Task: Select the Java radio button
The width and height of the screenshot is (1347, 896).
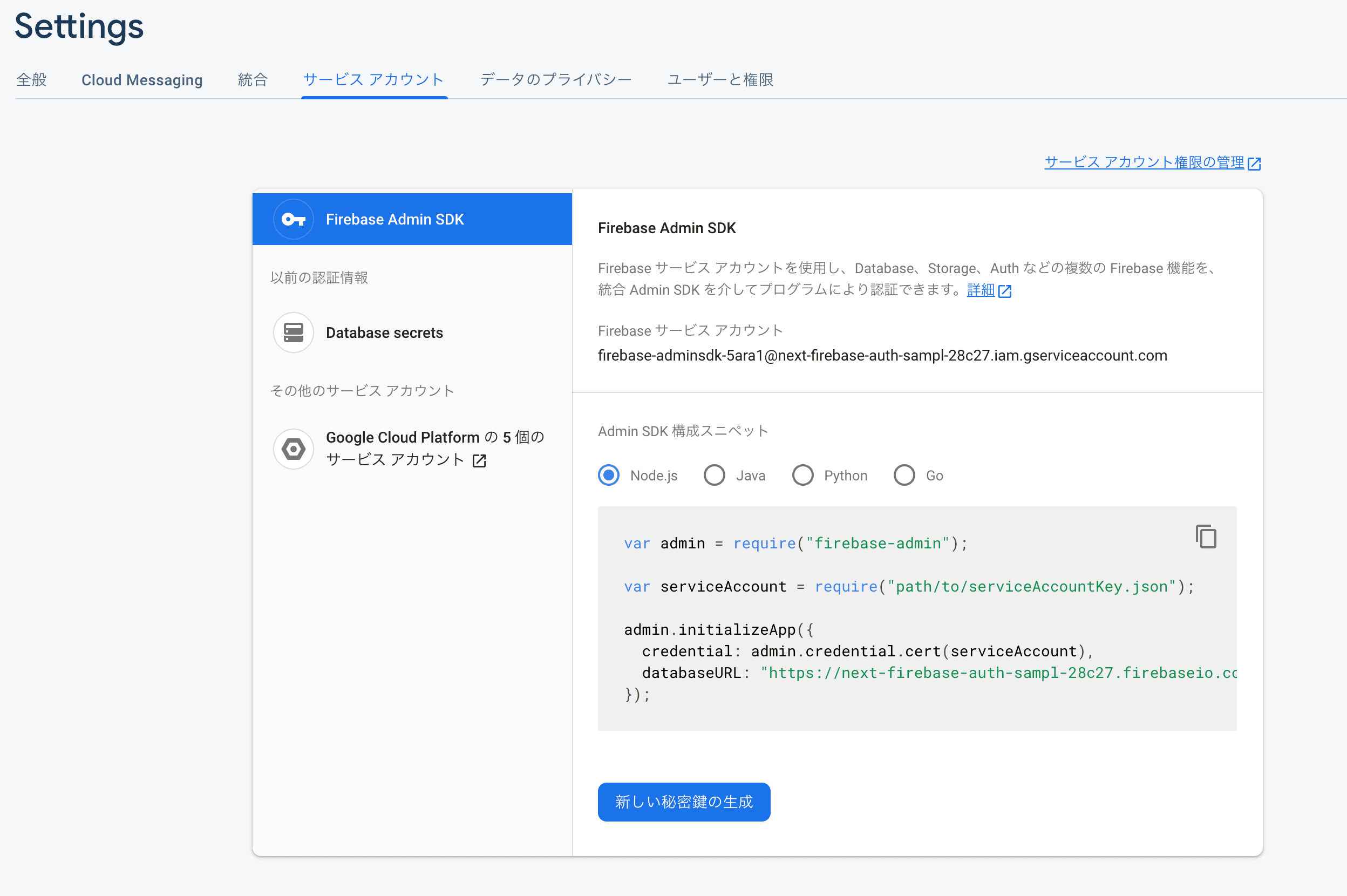Action: [713, 475]
